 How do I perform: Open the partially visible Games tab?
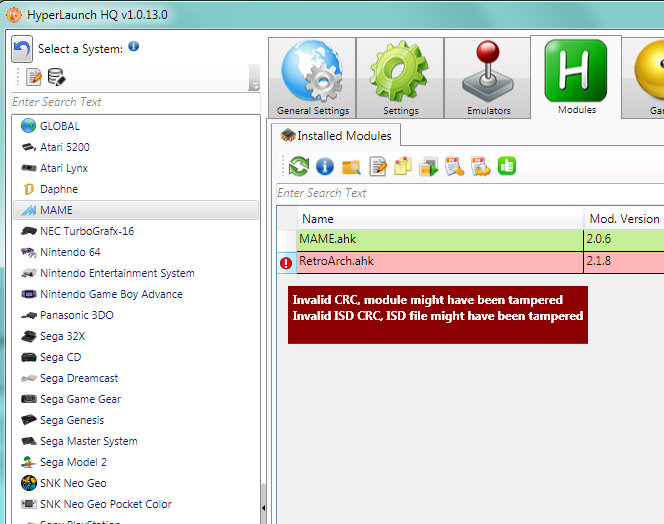click(x=644, y=78)
